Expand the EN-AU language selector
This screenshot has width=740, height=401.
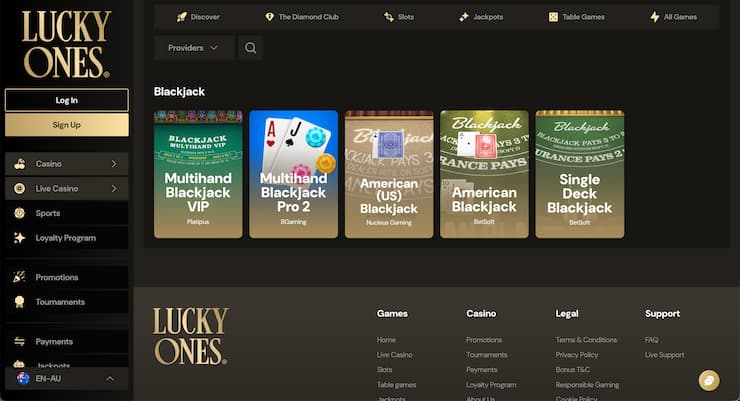(67, 378)
